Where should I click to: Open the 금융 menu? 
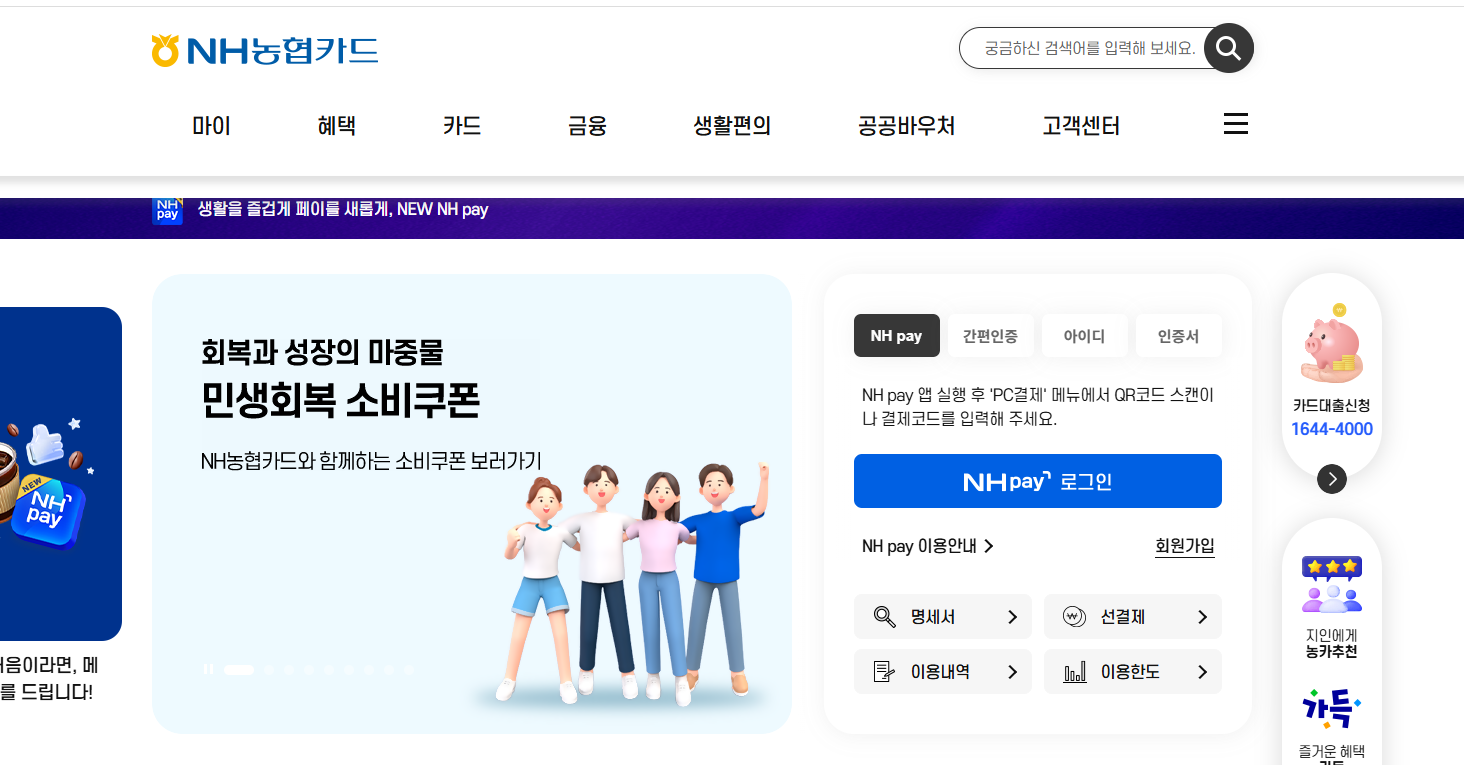pyautogui.click(x=587, y=126)
